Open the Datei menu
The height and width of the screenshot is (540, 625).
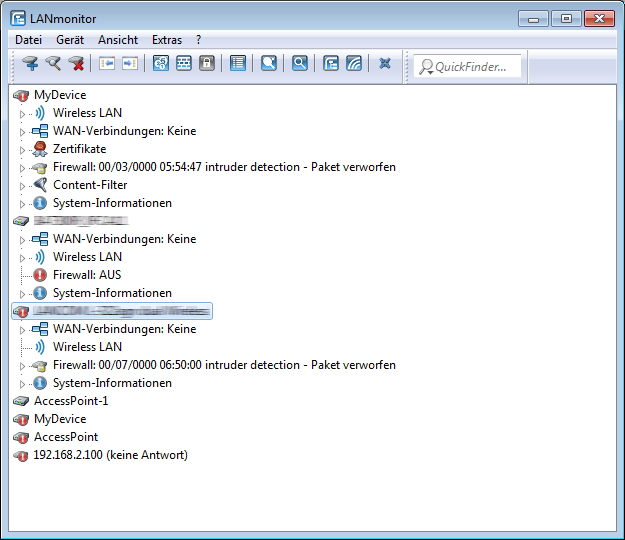[x=28, y=40]
